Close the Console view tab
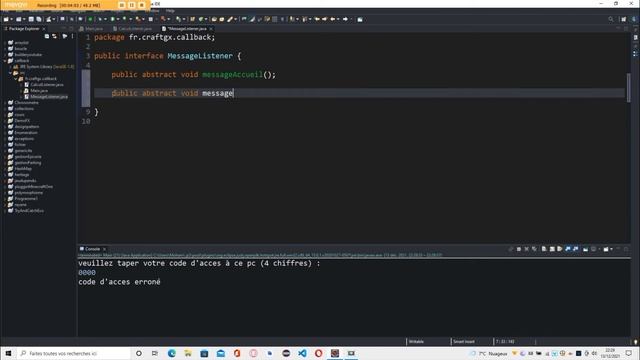This screenshot has width=640, height=360. 104,249
